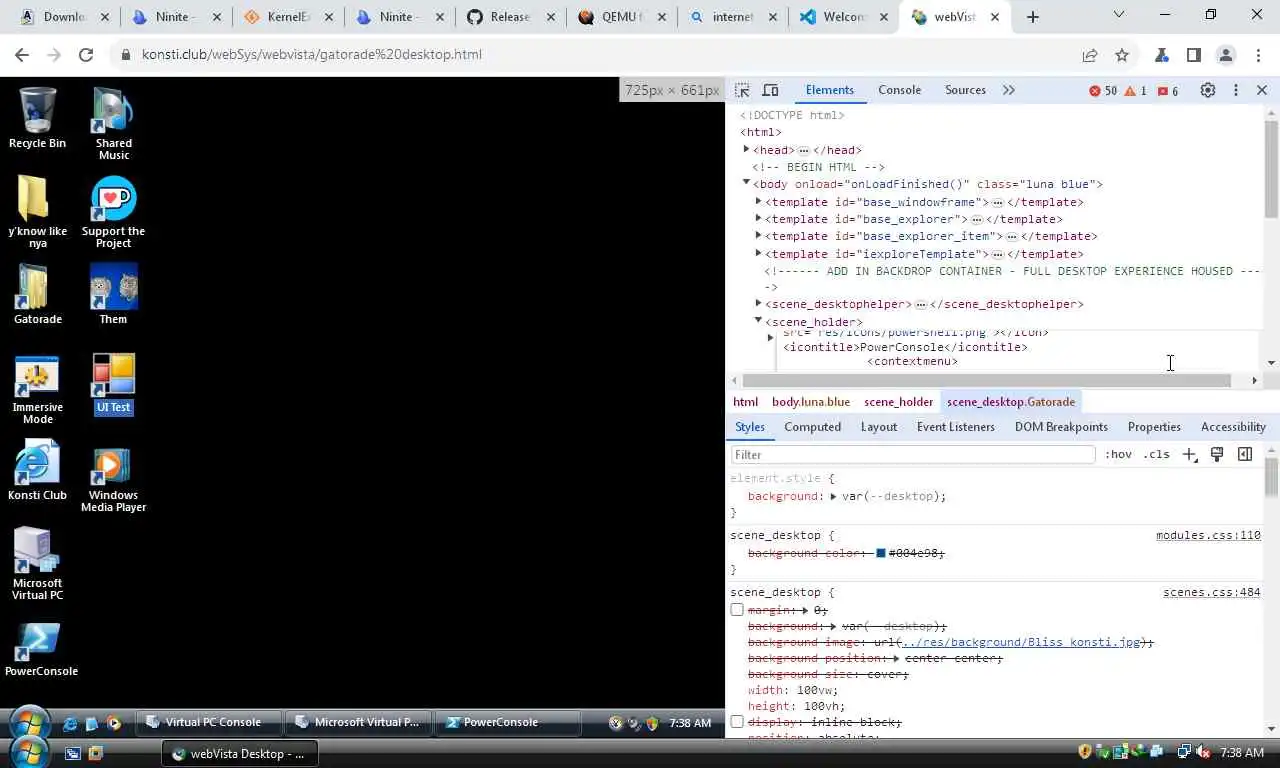Open the Recycle Bin desktop icon
1280x768 pixels.
(x=37, y=118)
